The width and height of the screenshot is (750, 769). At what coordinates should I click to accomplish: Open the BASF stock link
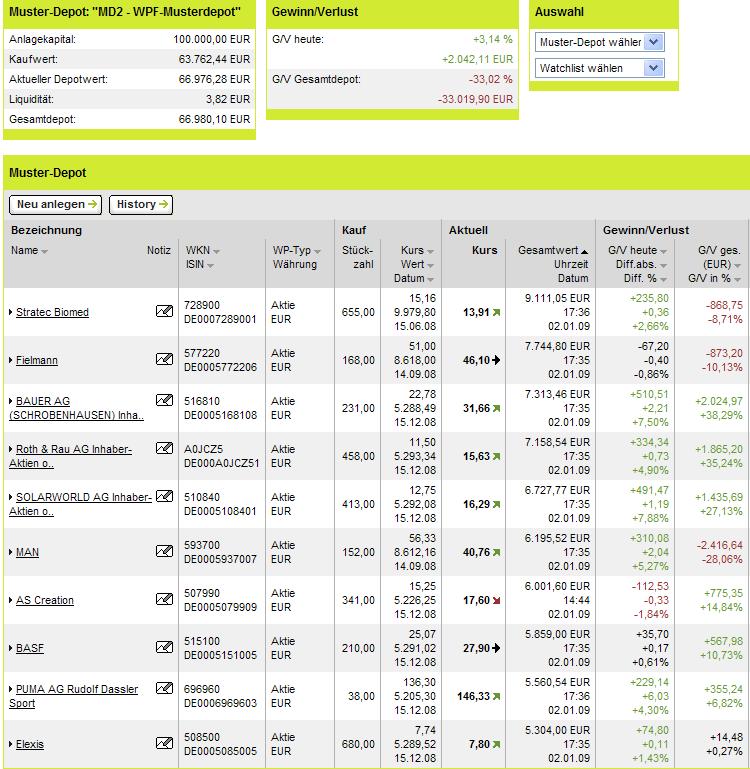(30, 648)
